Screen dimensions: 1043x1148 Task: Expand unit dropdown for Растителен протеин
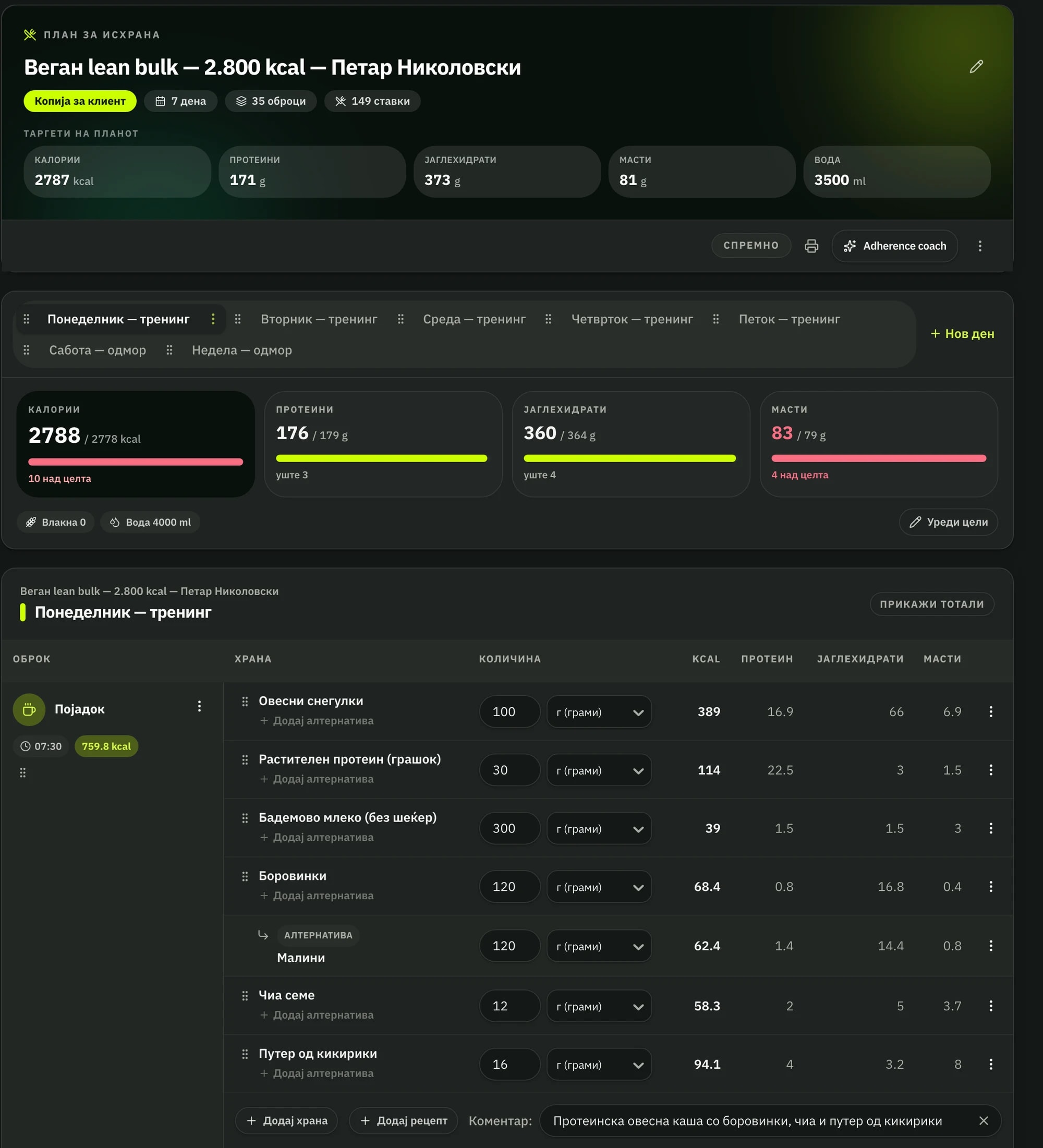599,770
